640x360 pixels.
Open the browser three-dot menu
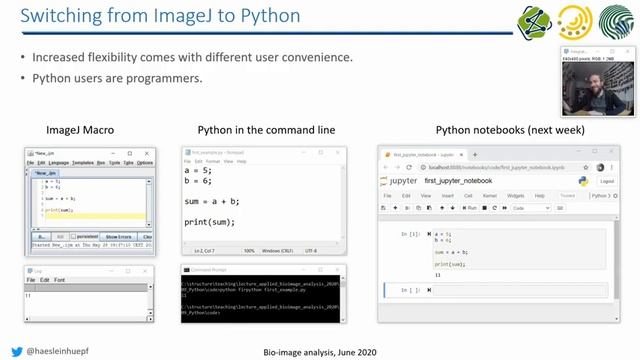(611, 167)
